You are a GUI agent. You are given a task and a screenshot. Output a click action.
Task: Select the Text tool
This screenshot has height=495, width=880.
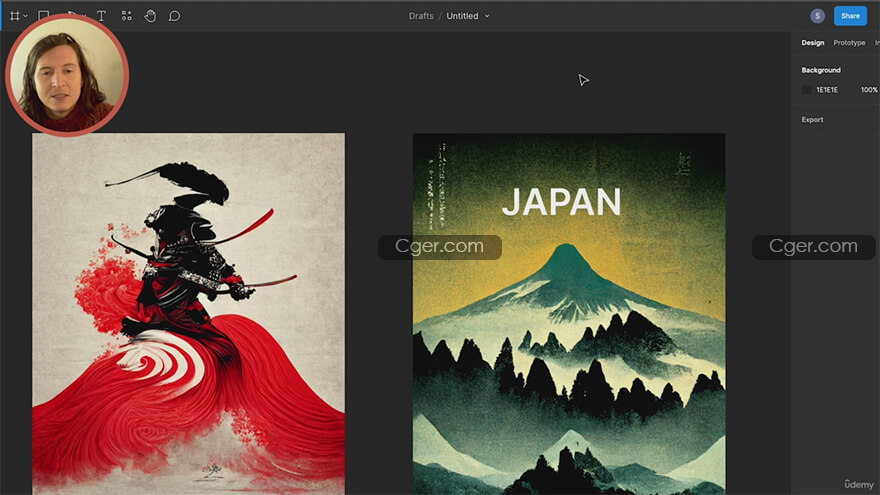point(102,16)
